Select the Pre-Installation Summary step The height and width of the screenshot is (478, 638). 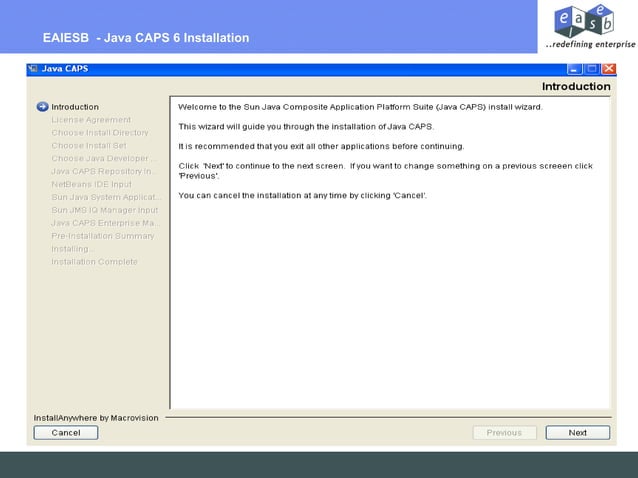click(x=103, y=236)
